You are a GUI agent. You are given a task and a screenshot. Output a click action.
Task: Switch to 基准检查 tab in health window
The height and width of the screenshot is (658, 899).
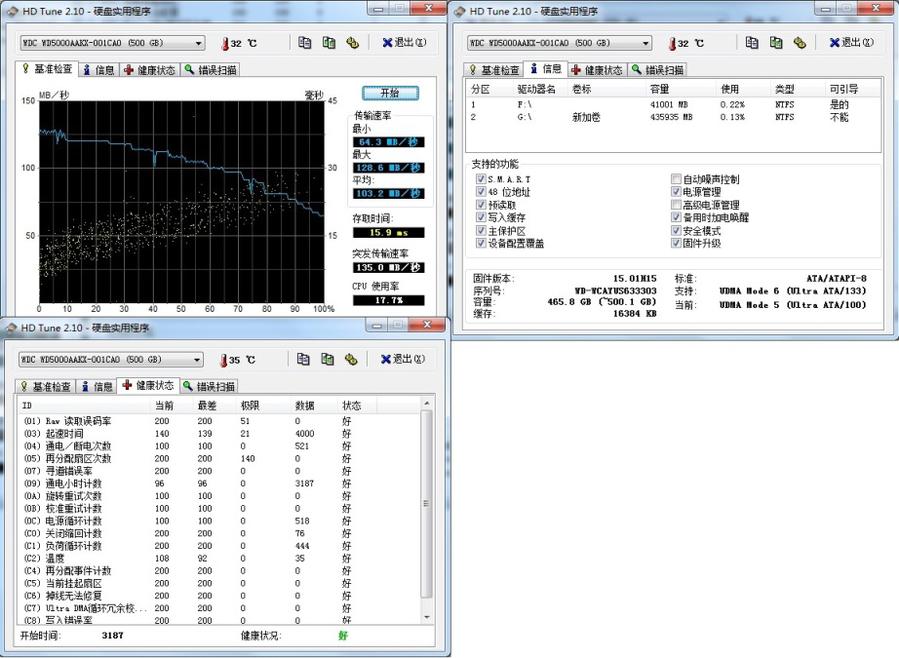coord(46,387)
